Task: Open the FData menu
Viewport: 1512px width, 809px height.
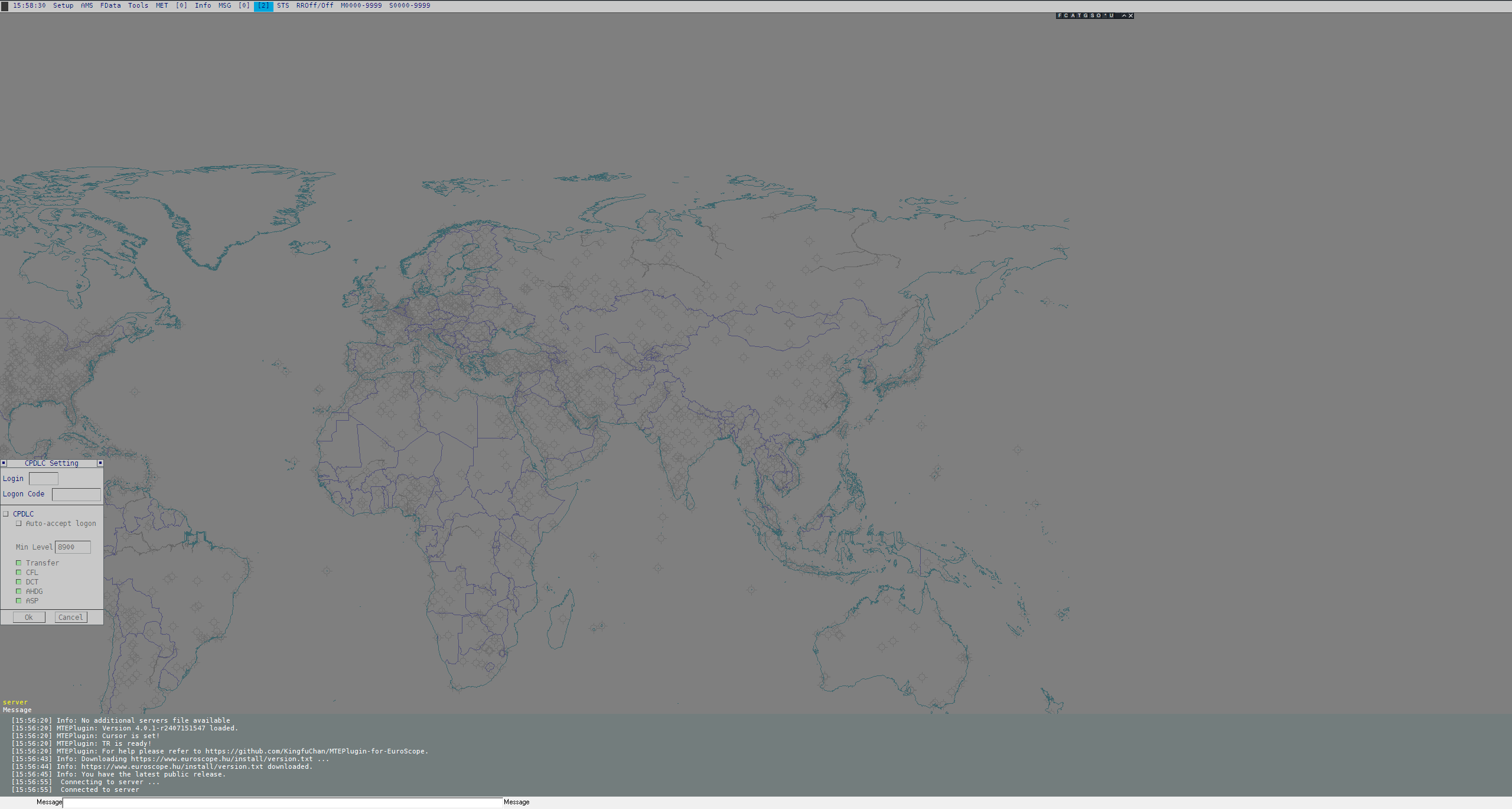Action: 110,5
